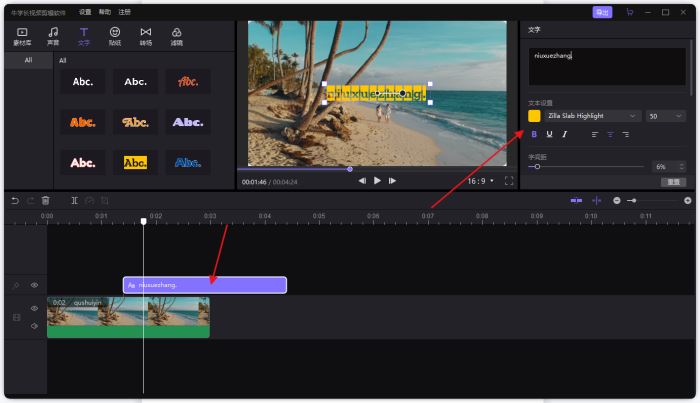This screenshot has width=700, height=403.
Task: Click the fullscreen icon beside aspect ratio
Action: coord(508,181)
